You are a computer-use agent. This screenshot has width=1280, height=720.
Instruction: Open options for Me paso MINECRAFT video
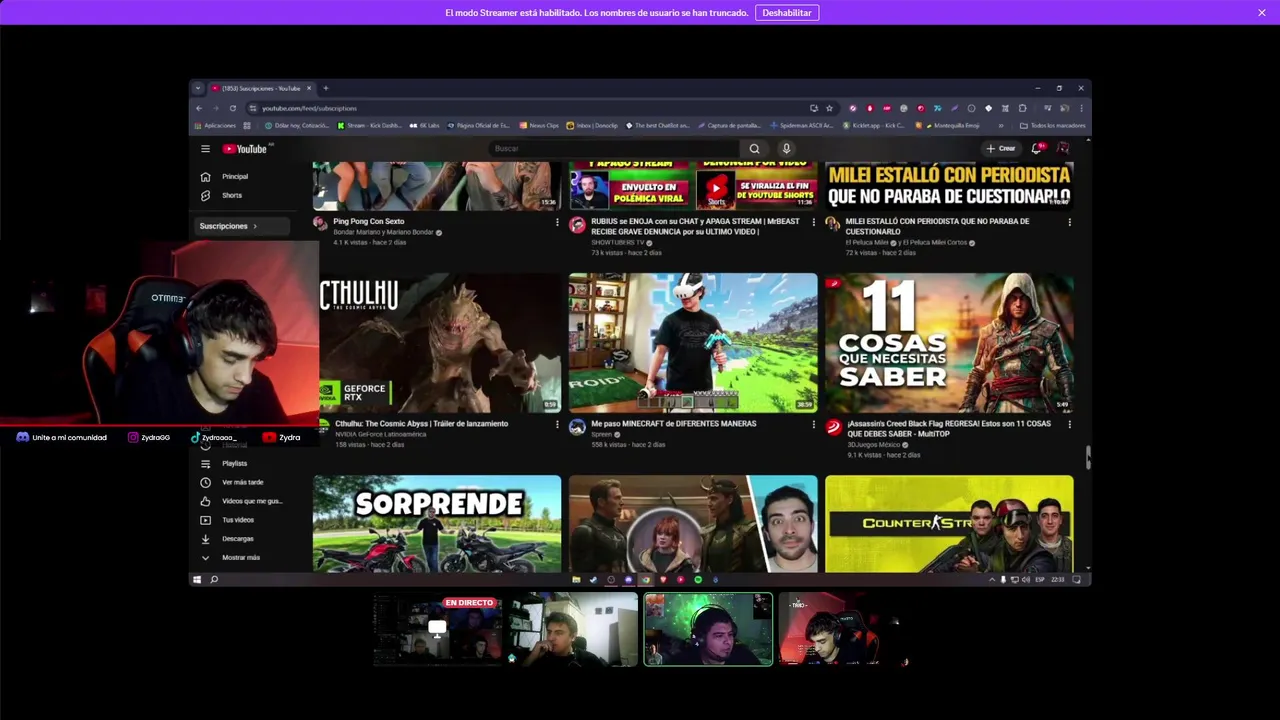(813, 424)
